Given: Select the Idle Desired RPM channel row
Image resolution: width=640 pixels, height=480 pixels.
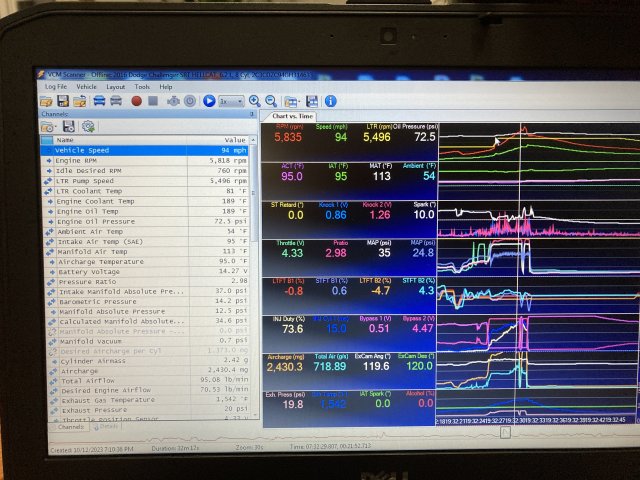Looking at the screenshot, I should (145, 171).
